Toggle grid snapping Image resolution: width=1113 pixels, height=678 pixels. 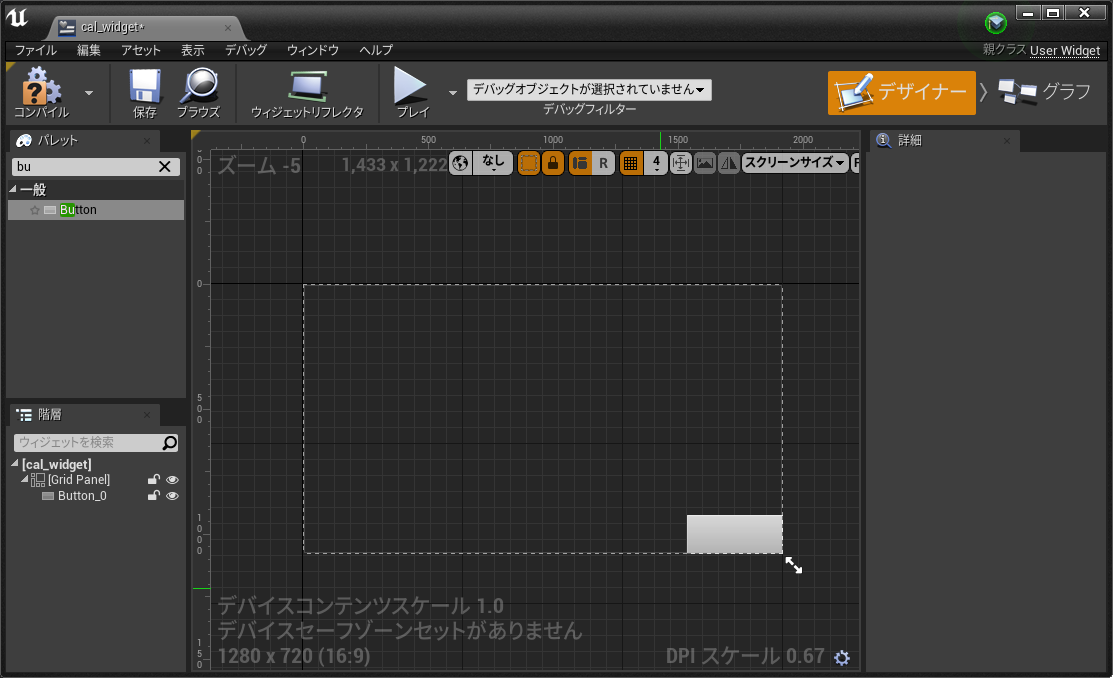pos(630,163)
